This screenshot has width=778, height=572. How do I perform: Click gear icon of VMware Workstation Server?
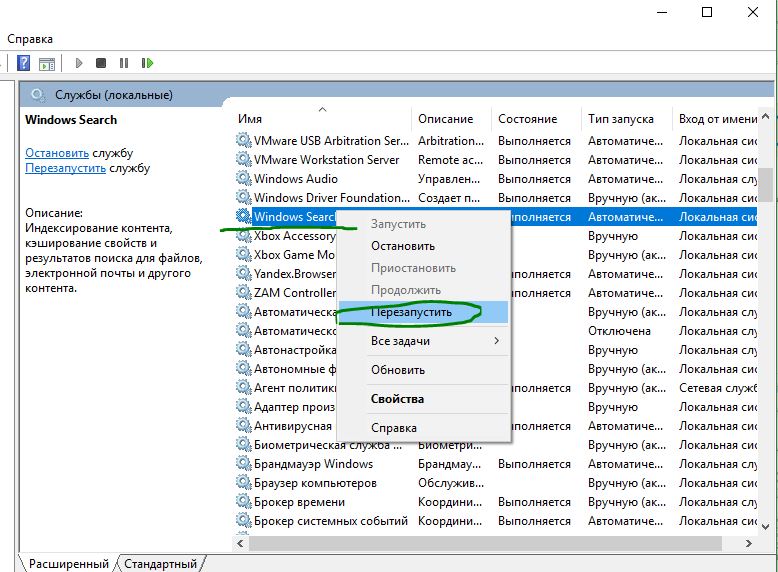pos(243,159)
